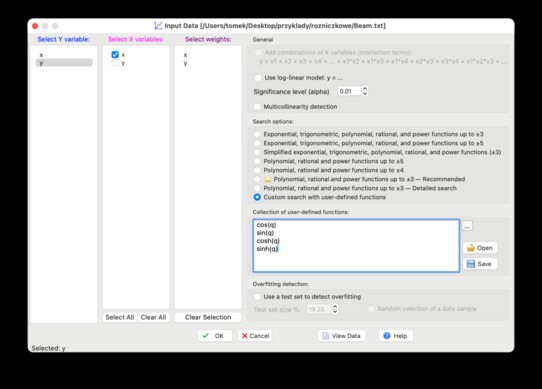Click the cosh(q) line in functions
Screen dimensions: 542x389
[268, 241]
